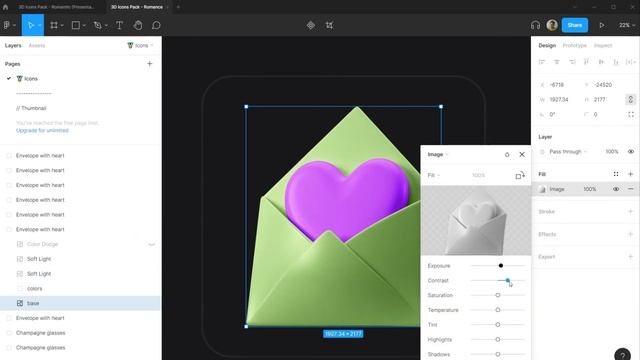The height and width of the screenshot is (360, 640).
Task: Click the user avatar in toolbar
Action: point(552,25)
